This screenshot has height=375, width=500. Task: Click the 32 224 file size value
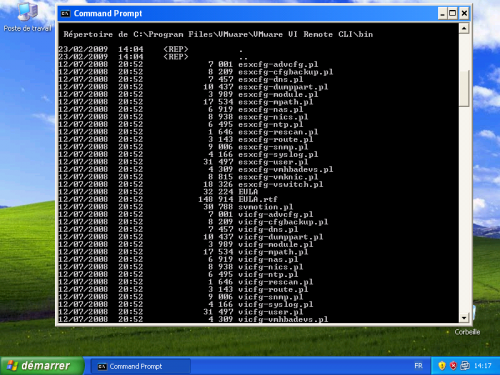(x=218, y=192)
